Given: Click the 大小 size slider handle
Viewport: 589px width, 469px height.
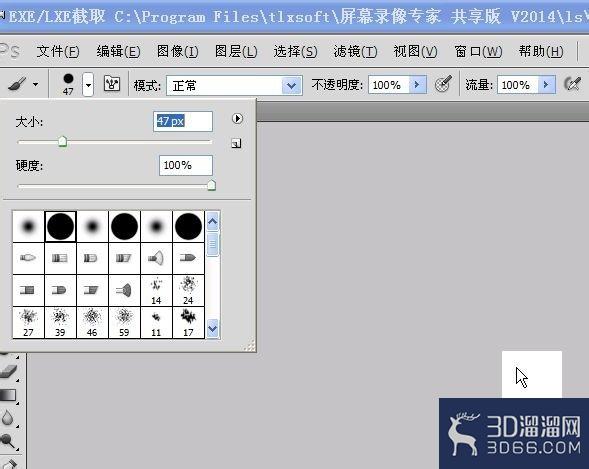Looking at the screenshot, I should pyautogui.click(x=63, y=142).
